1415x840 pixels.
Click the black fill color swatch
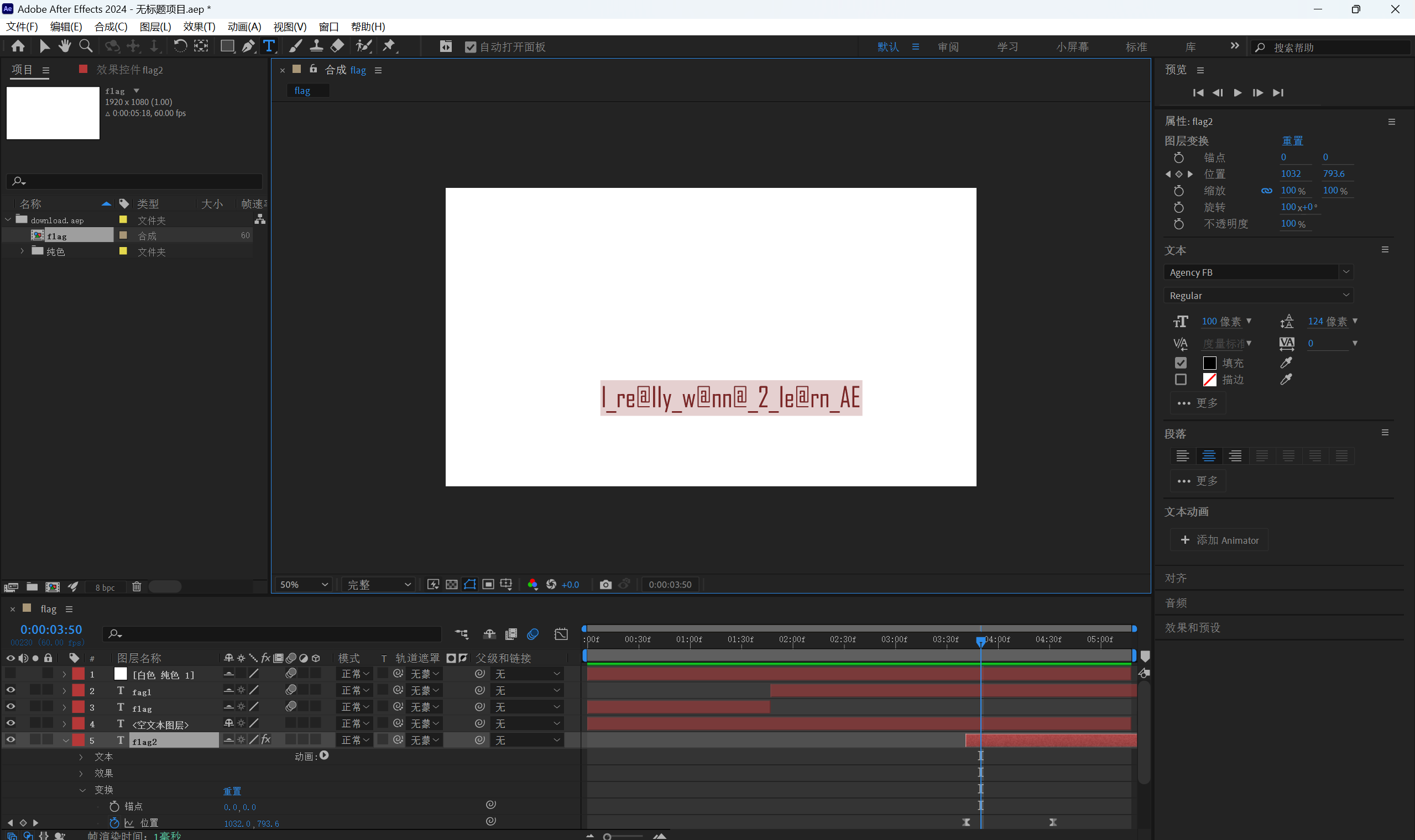point(1209,363)
